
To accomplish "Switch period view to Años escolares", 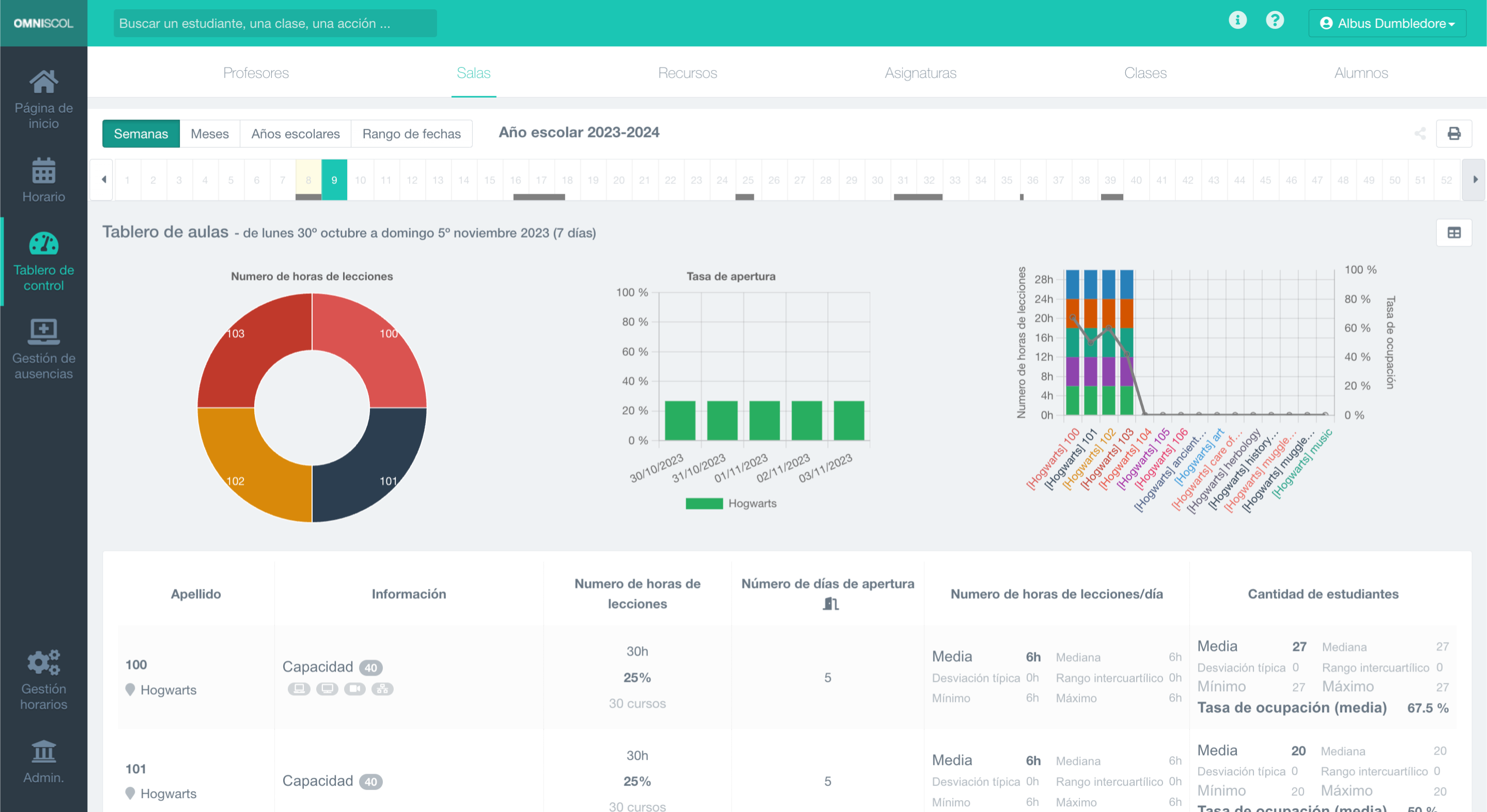I will [295, 134].
